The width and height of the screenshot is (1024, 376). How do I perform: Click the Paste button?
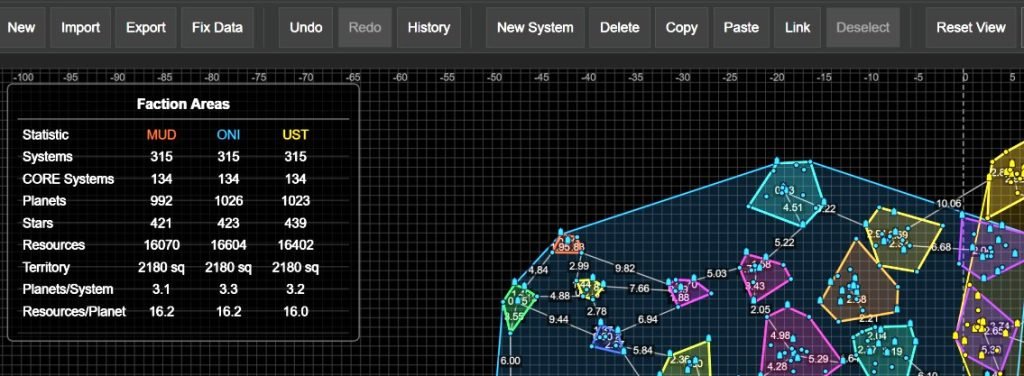coord(741,27)
